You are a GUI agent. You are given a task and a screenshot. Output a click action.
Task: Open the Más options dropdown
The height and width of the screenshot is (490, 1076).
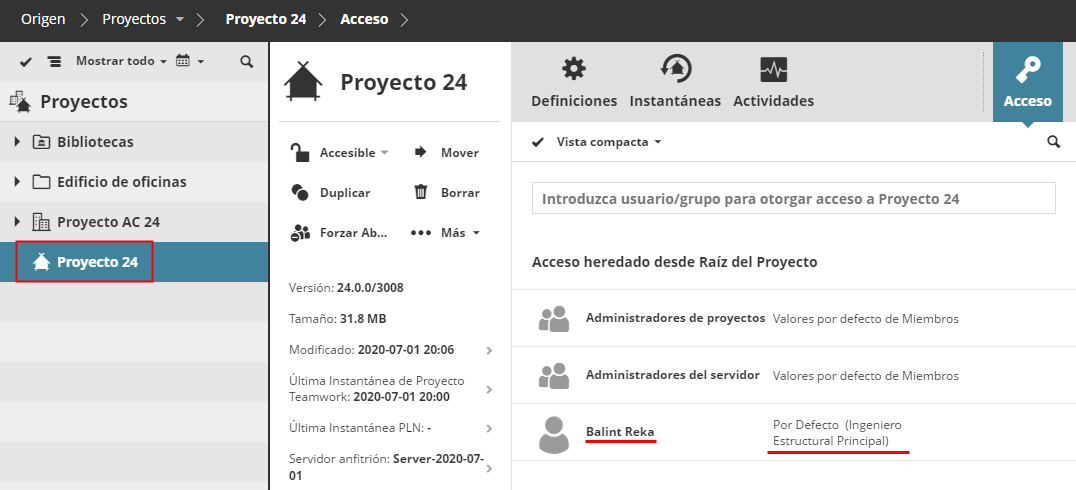pyautogui.click(x=445, y=233)
